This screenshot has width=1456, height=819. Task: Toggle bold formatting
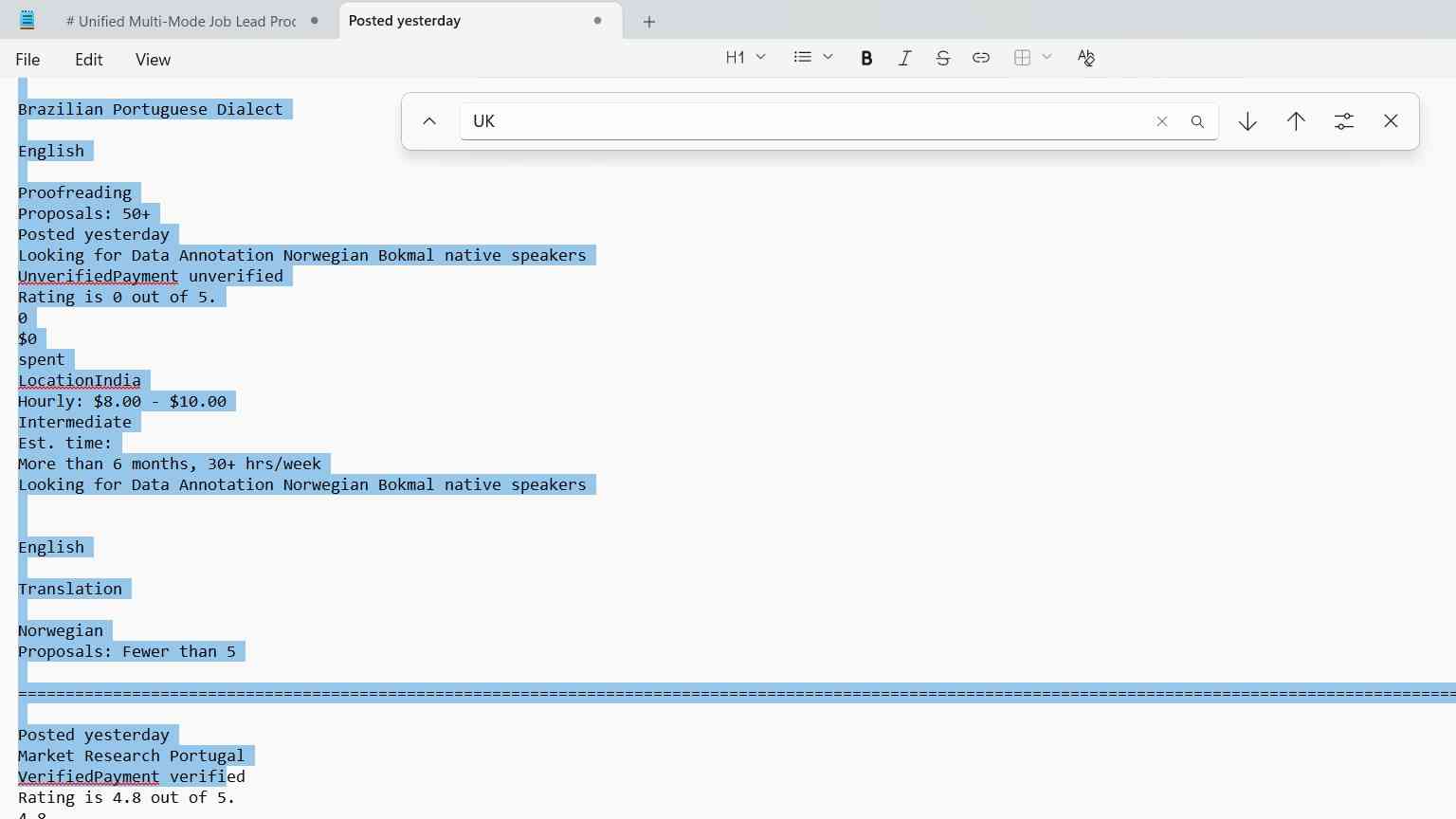[x=866, y=58]
